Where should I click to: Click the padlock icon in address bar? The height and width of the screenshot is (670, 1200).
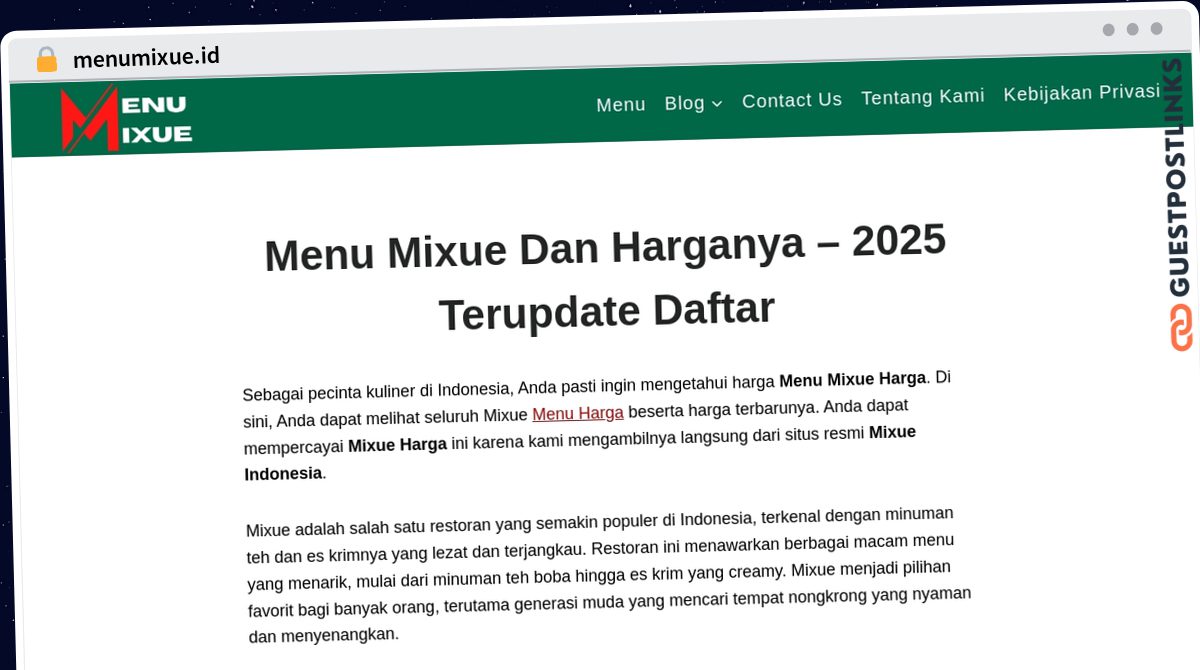45,58
